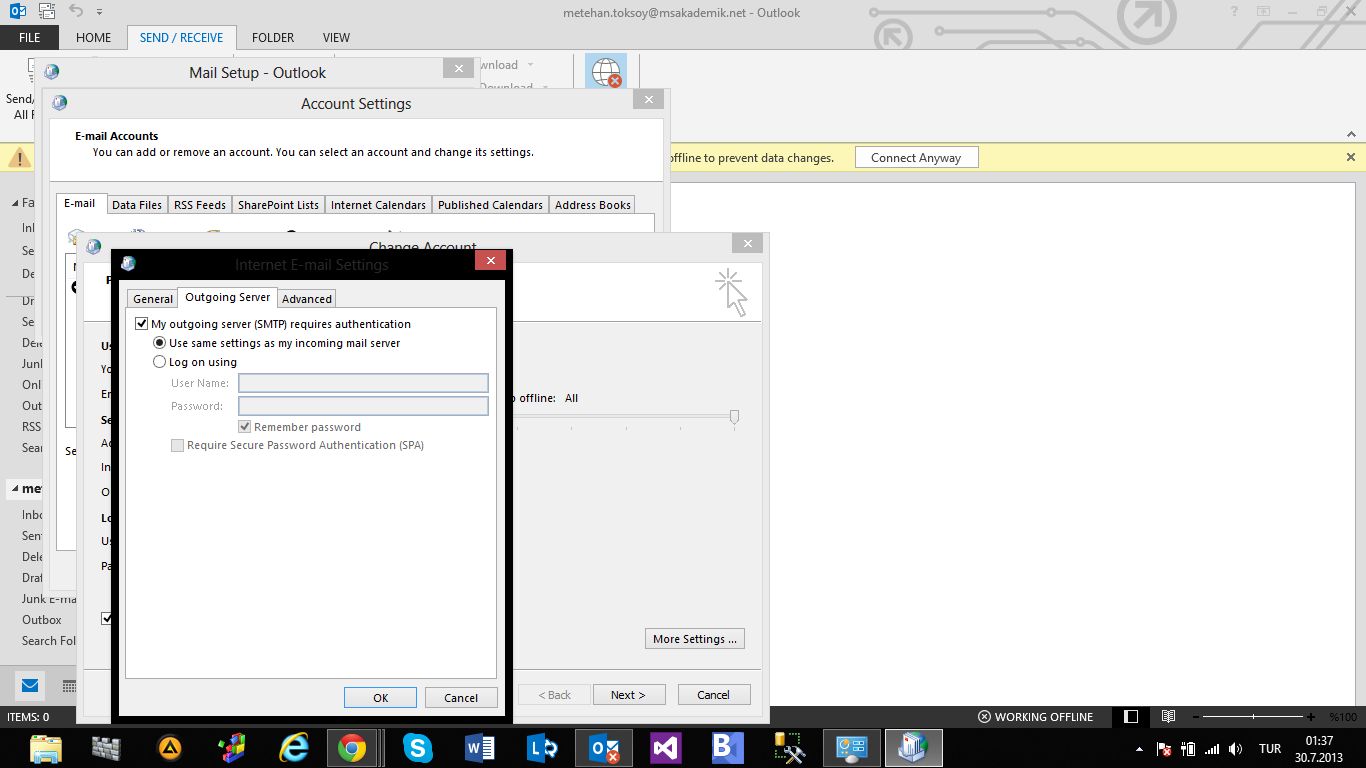Click Send/Receive All Folders quick access icon

click(47, 12)
